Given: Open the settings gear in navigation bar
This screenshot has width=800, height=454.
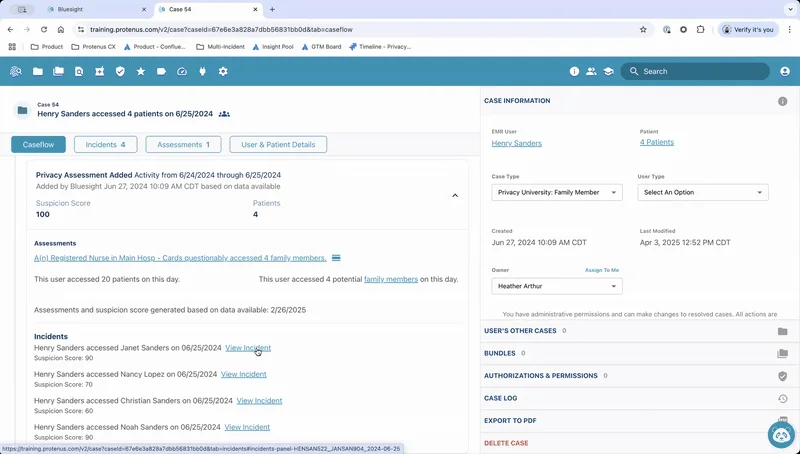Looking at the screenshot, I should [223, 72].
